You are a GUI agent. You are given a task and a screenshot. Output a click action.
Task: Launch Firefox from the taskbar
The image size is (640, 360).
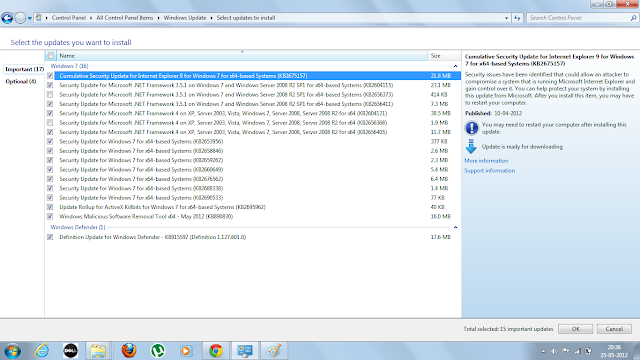click(x=129, y=351)
